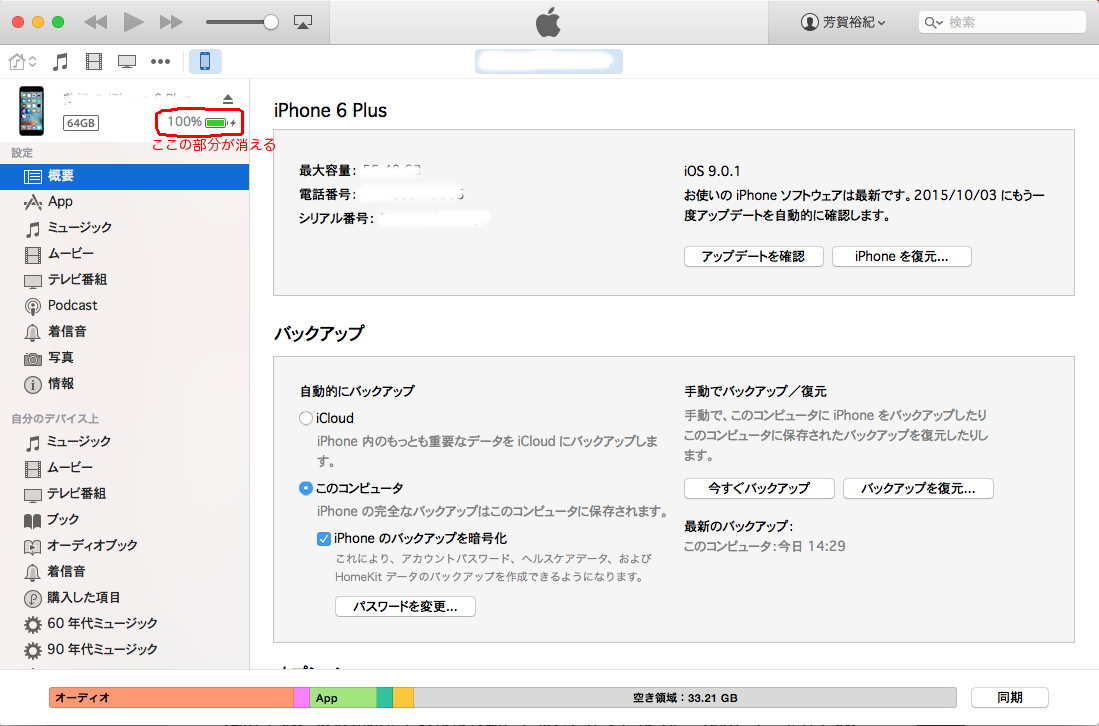Viewport: 1099px width, 726px height.
Task: Click the teal storage bar segment
Action: coord(385,698)
